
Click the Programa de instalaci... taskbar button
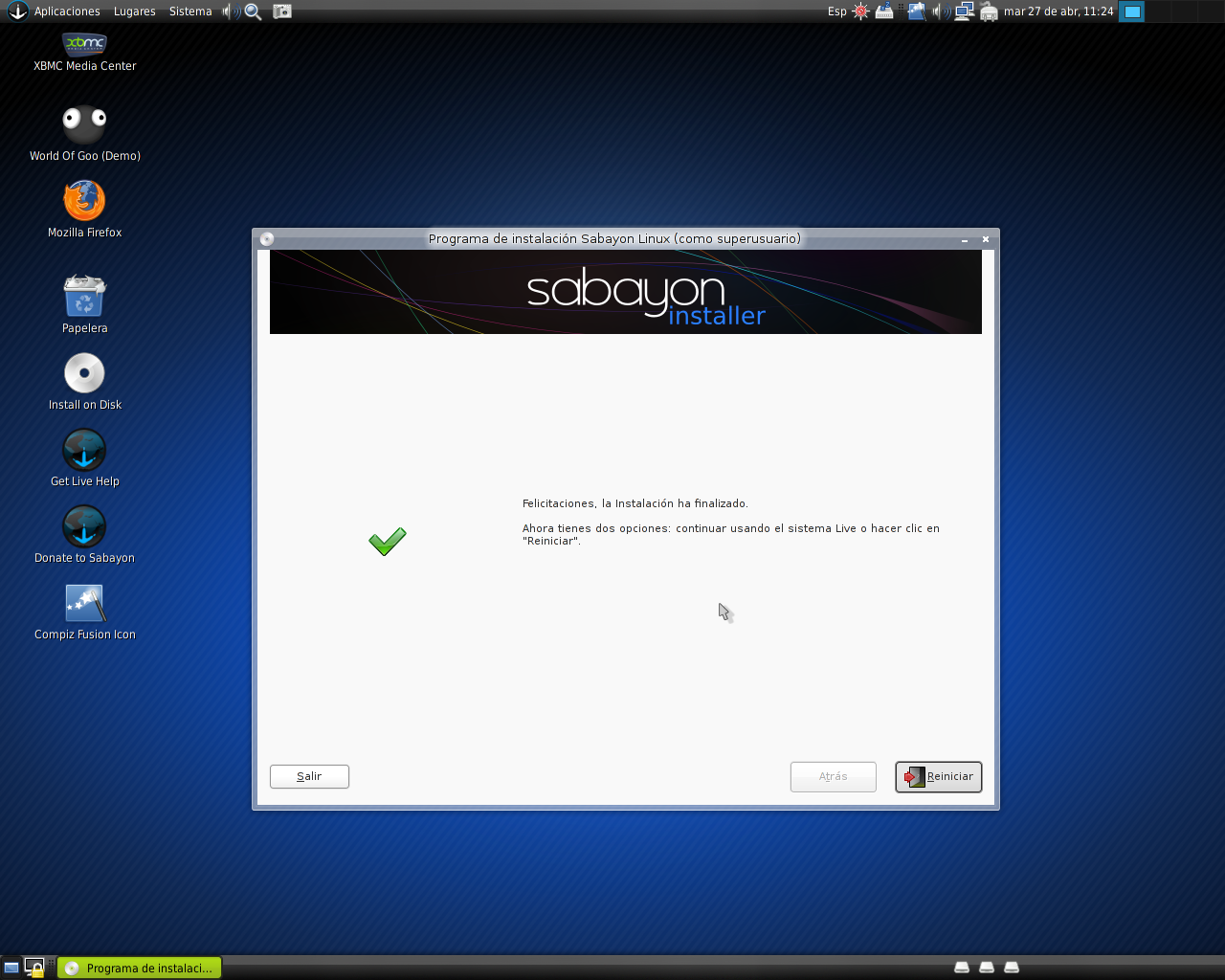[x=140, y=968]
